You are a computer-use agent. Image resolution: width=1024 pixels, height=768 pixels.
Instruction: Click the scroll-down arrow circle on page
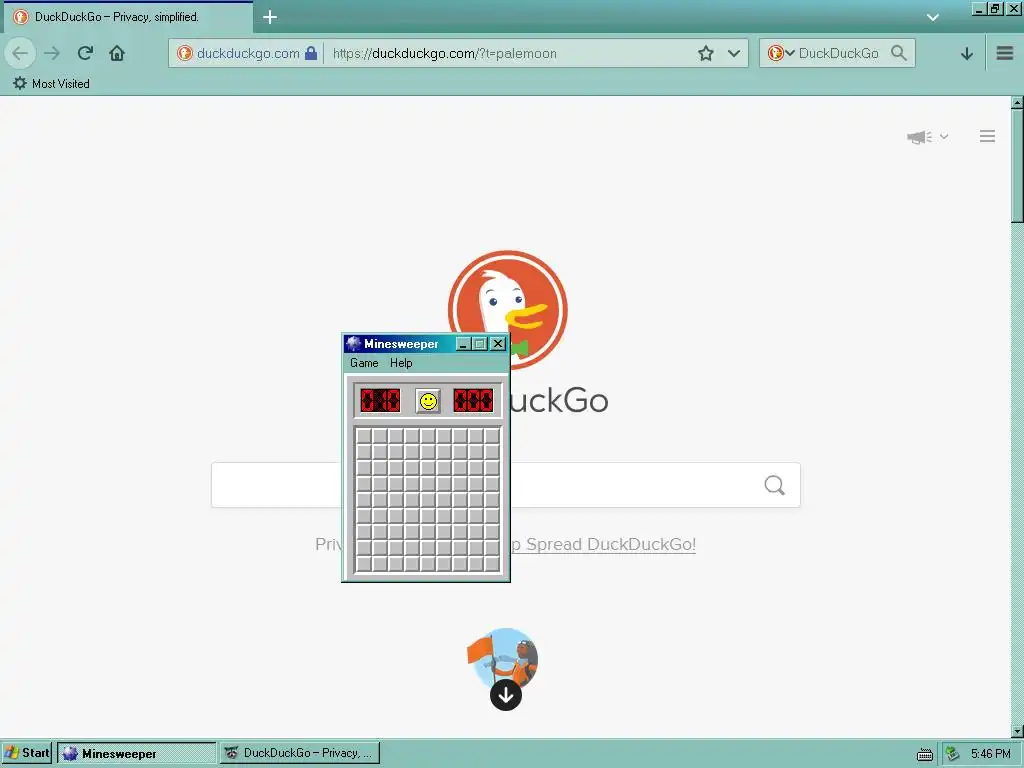point(505,695)
